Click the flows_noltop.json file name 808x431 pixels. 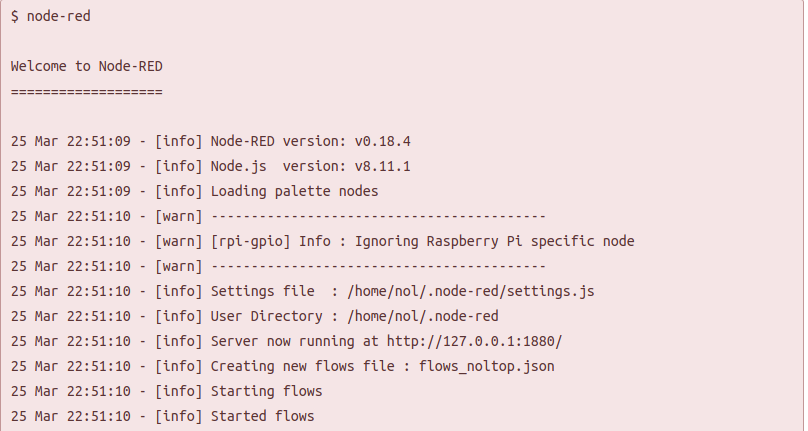(x=486, y=366)
